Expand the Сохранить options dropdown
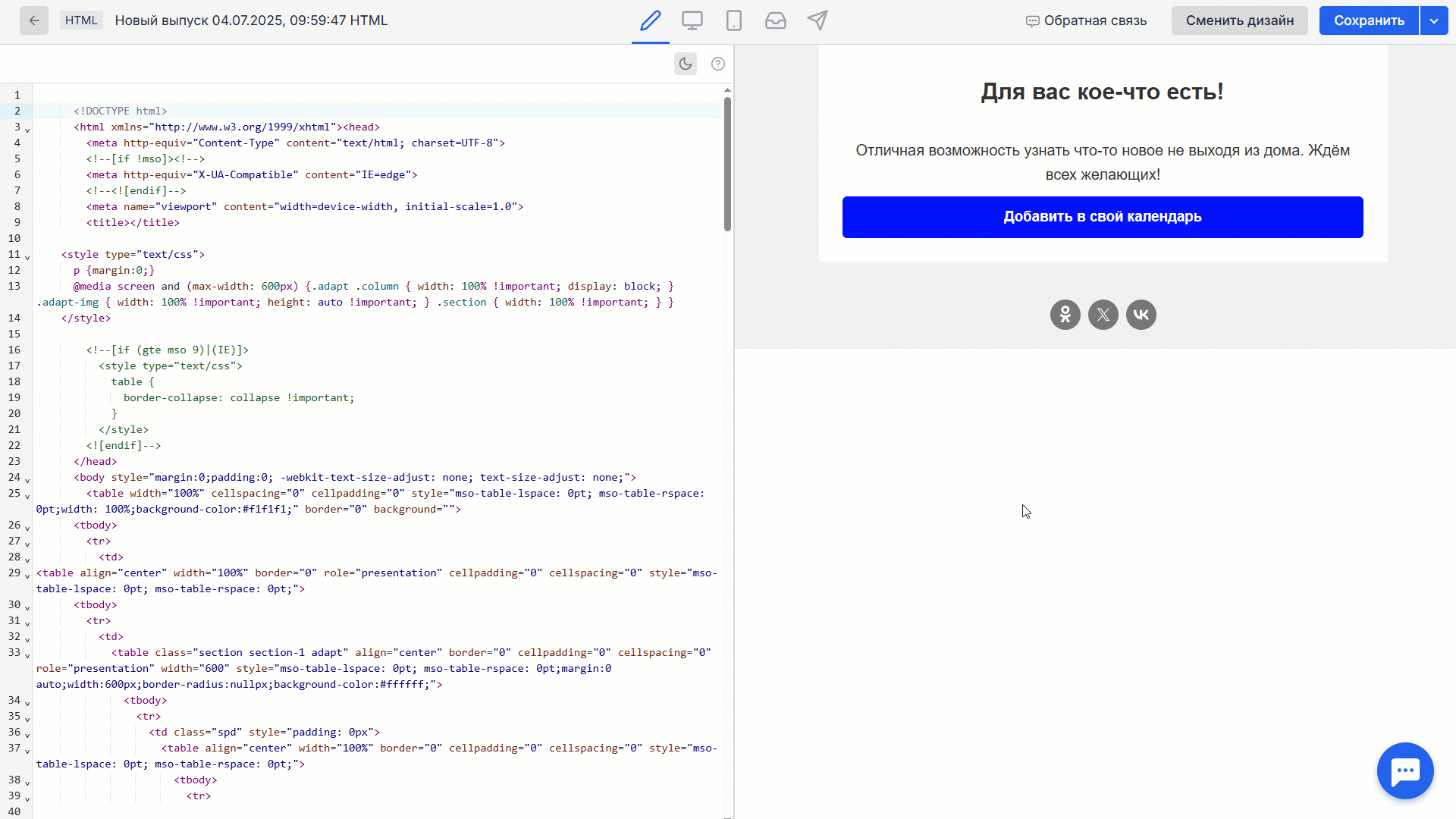Viewport: 1456px width, 819px height. (1435, 20)
